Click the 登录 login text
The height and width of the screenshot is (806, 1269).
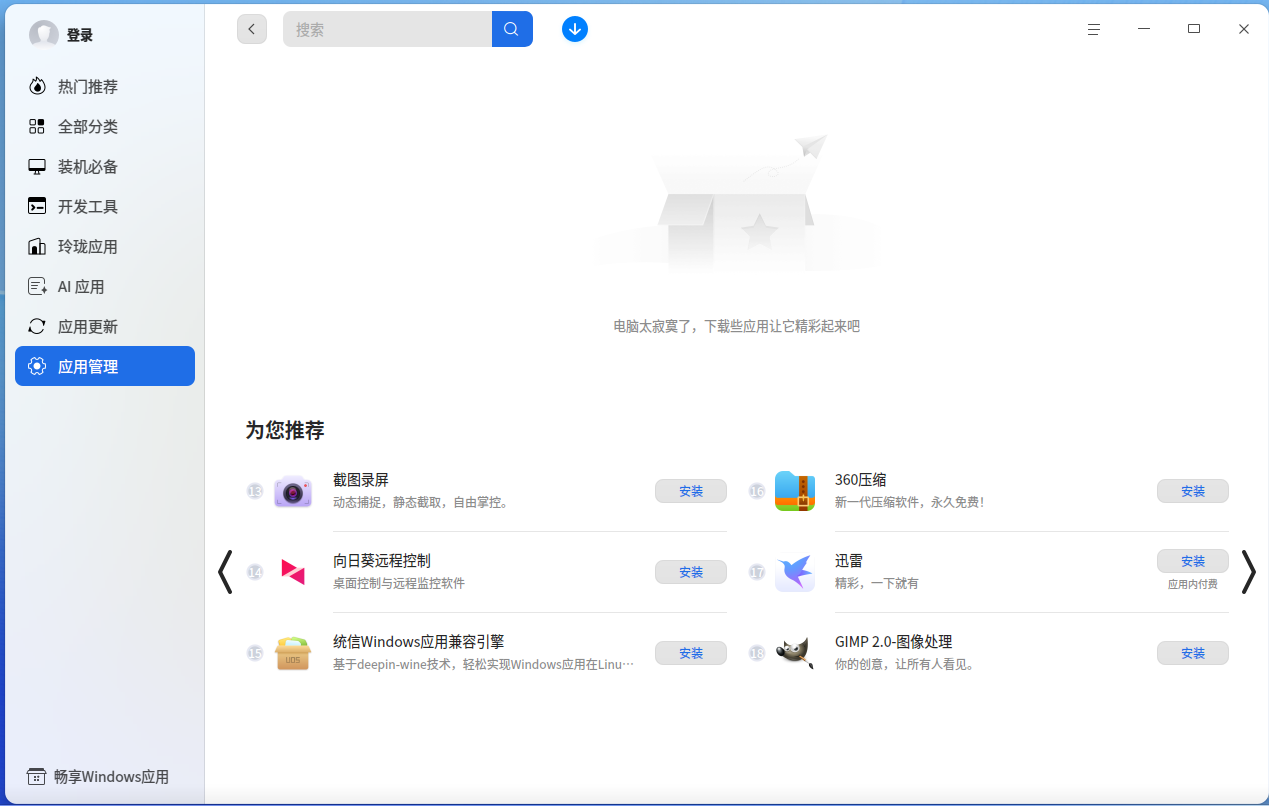80,35
